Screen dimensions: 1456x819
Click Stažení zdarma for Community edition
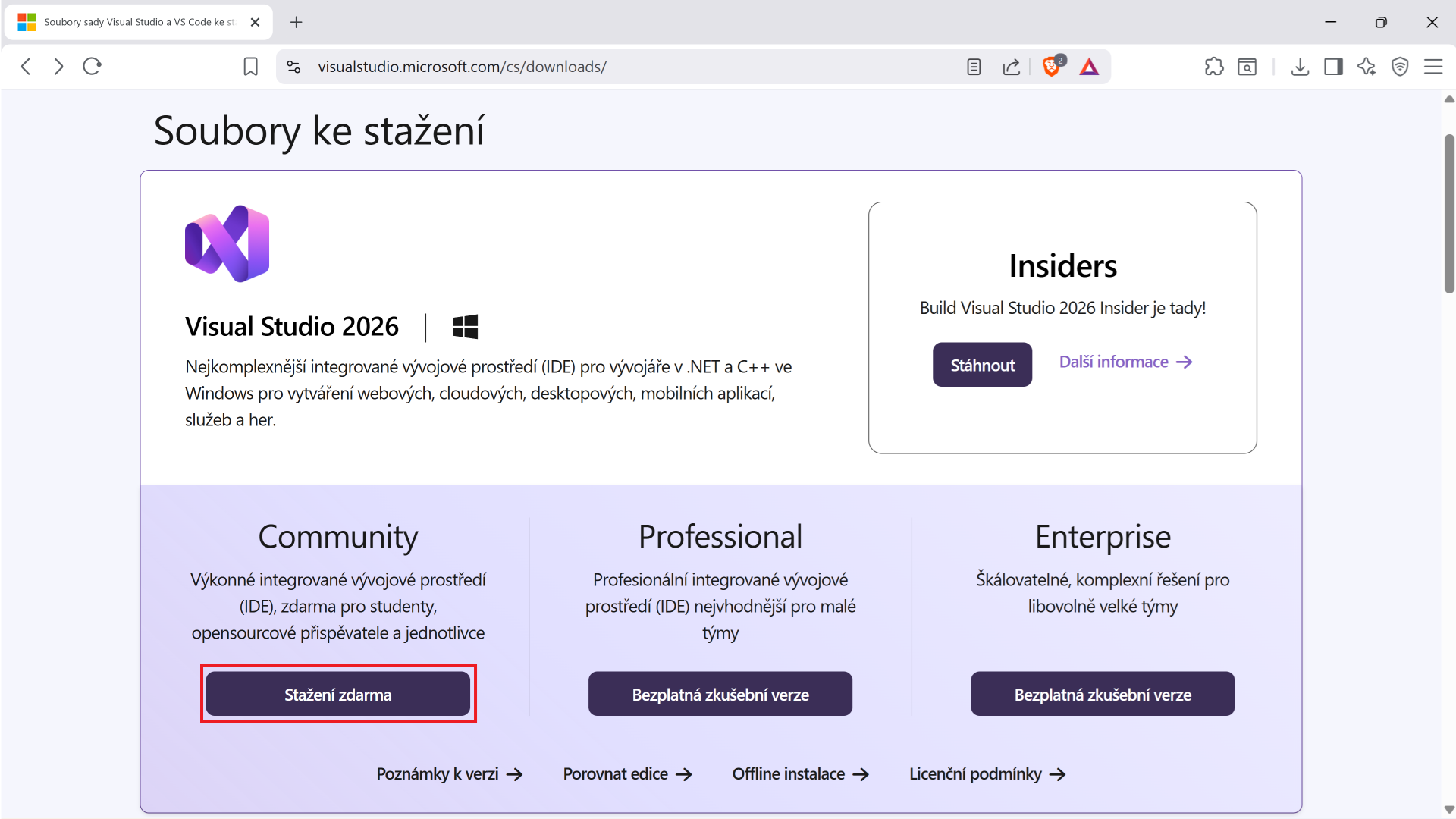(x=338, y=693)
